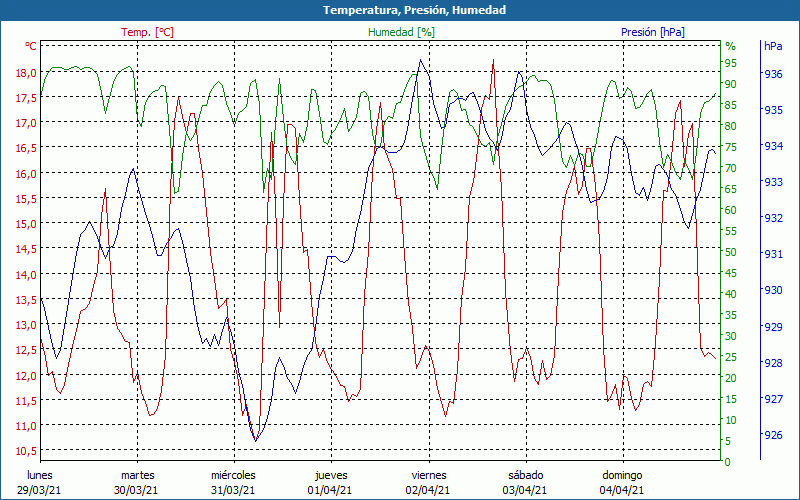800x500 pixels.
Task: Click the '30' humidity axis value
Action: click(x=731, y=336)
